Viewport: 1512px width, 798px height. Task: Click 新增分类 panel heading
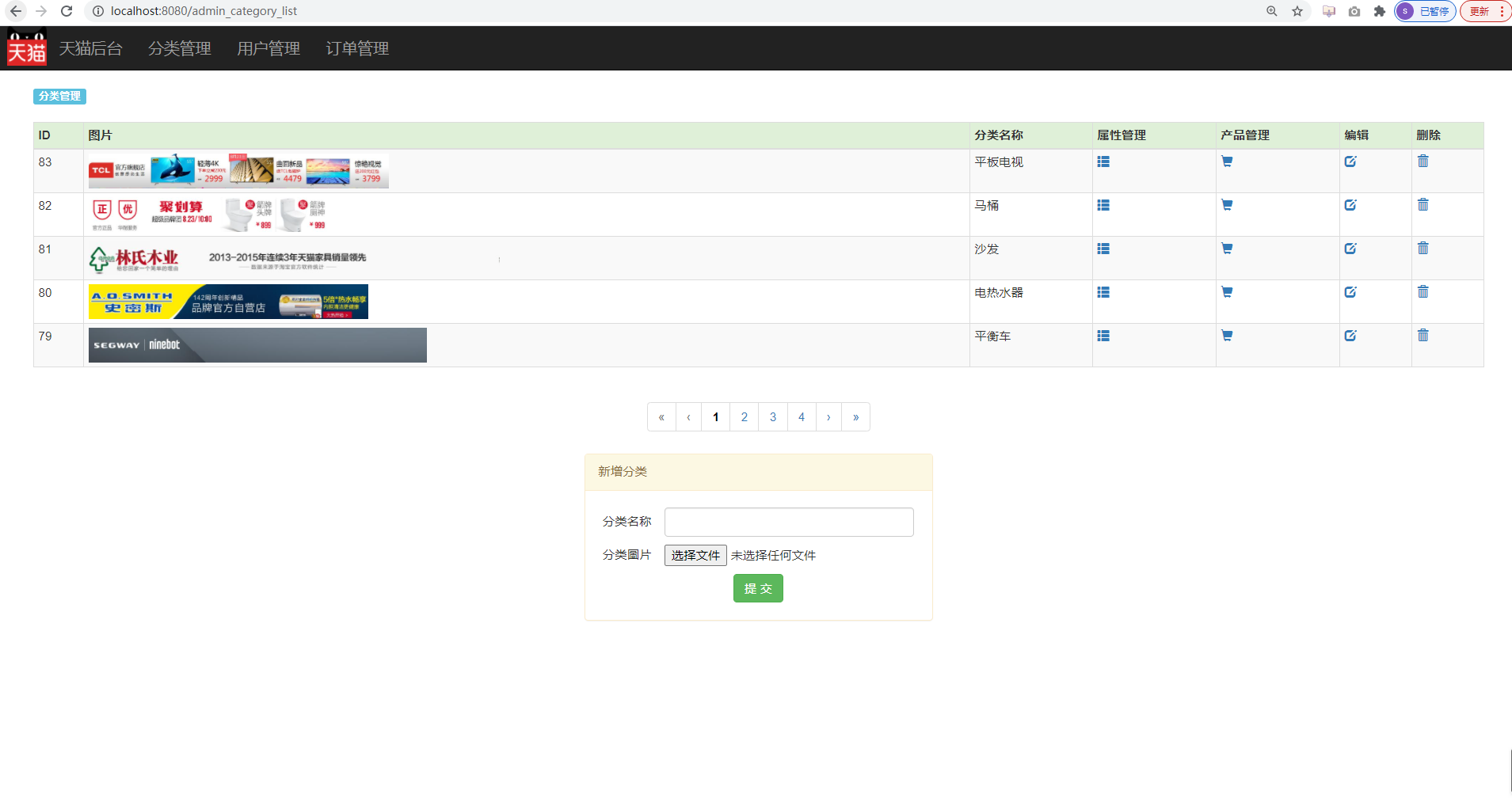[x=758, y=472]
